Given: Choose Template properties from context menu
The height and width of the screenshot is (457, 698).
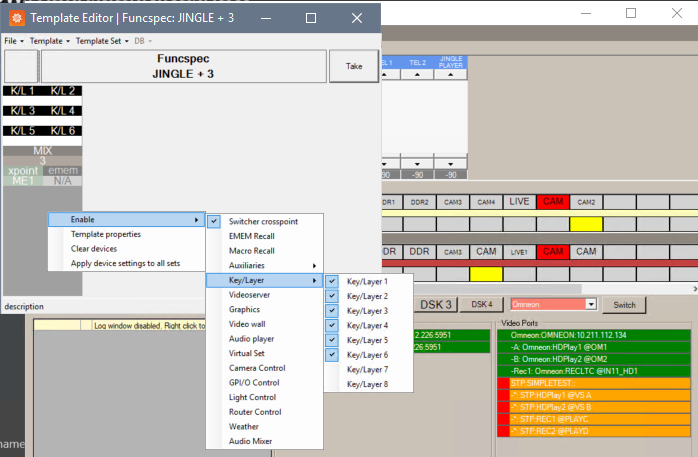Looking at the screenshot, I should click(x=105, y=234).
